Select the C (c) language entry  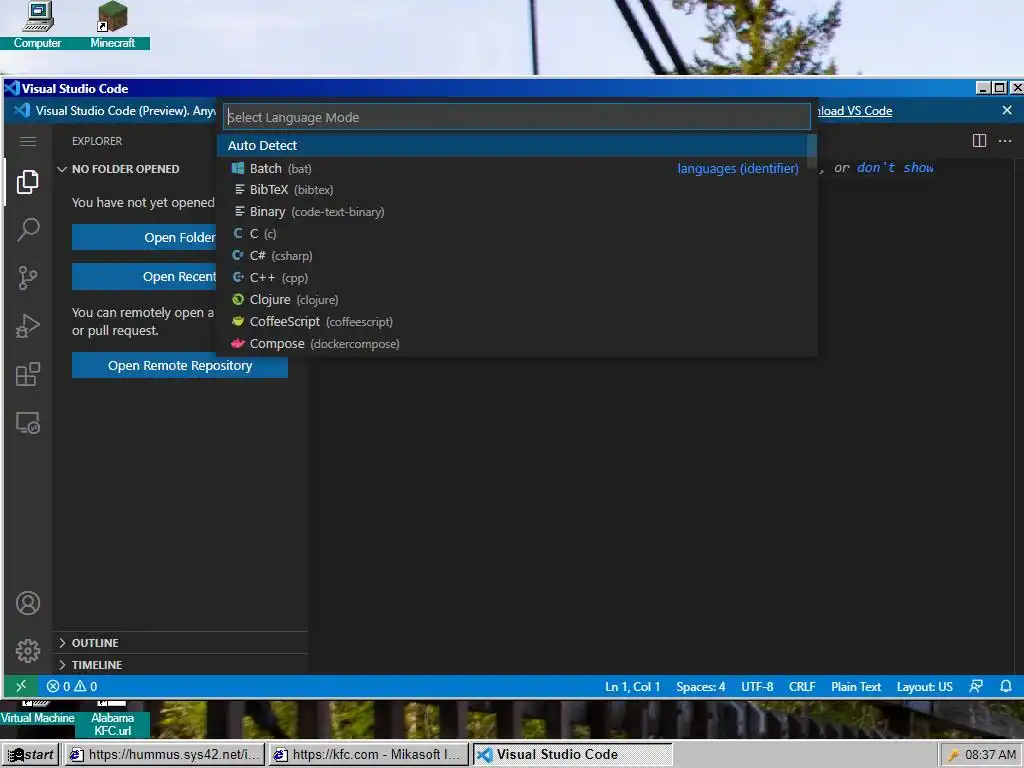[x=513, y=234]
